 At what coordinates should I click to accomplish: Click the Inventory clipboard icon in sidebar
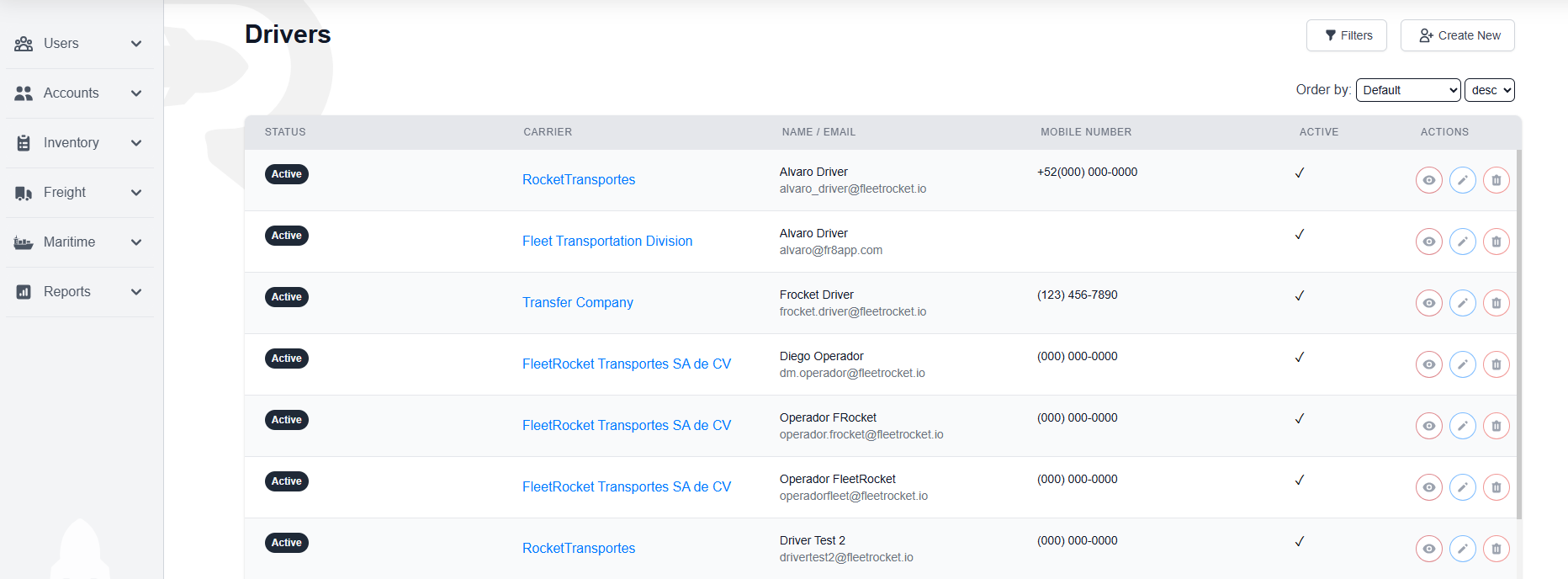(x=24, y=143)
